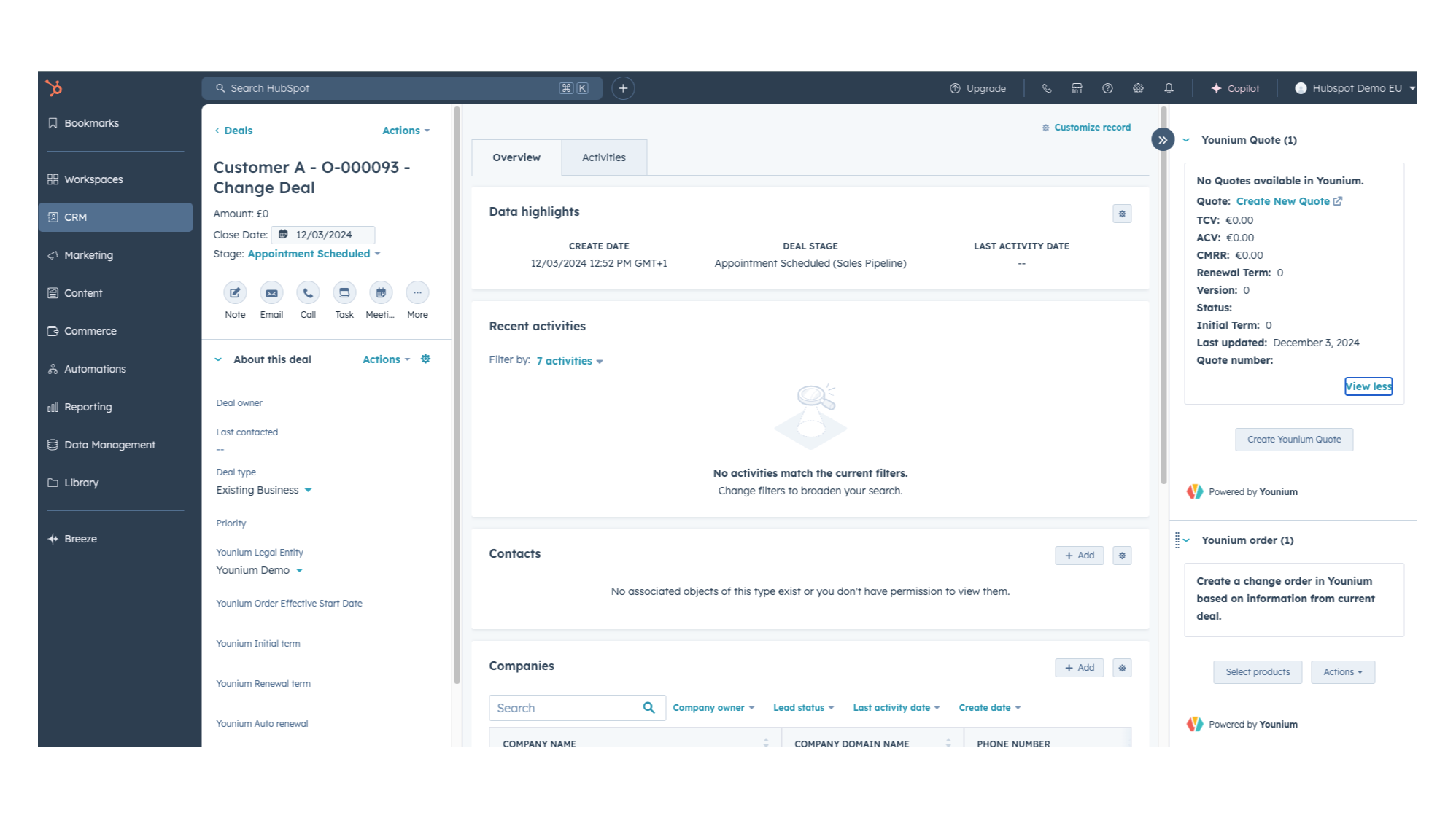The width and height of the screenshot is (1456, 818).
Task: Click the Create New Quote link
Action: [1283, 201]
